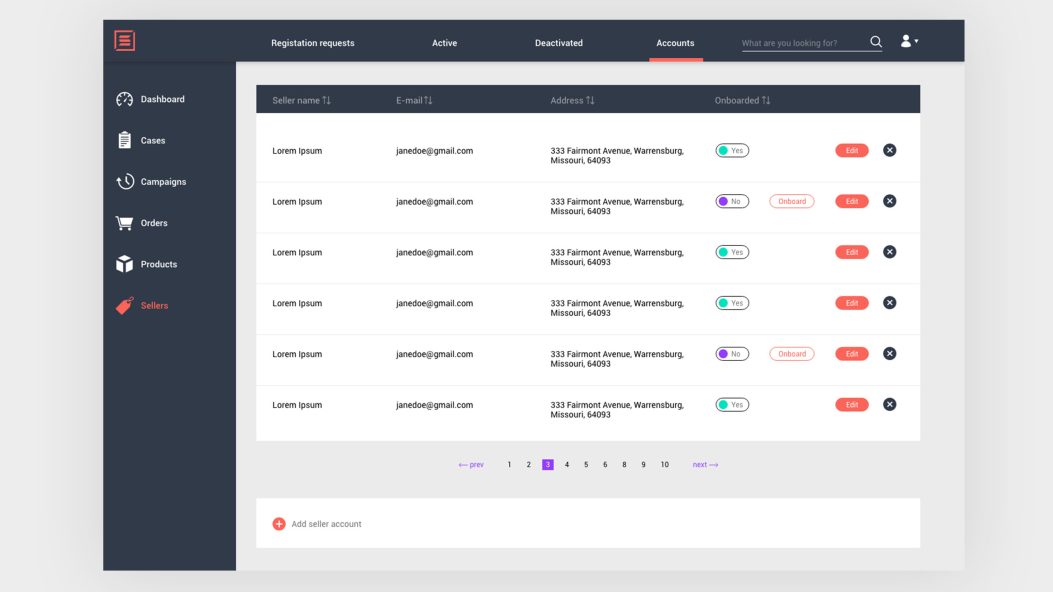Open the user profile dropdown
The height and width of the screenshot is (592, 1053).
tap(908, 40)
